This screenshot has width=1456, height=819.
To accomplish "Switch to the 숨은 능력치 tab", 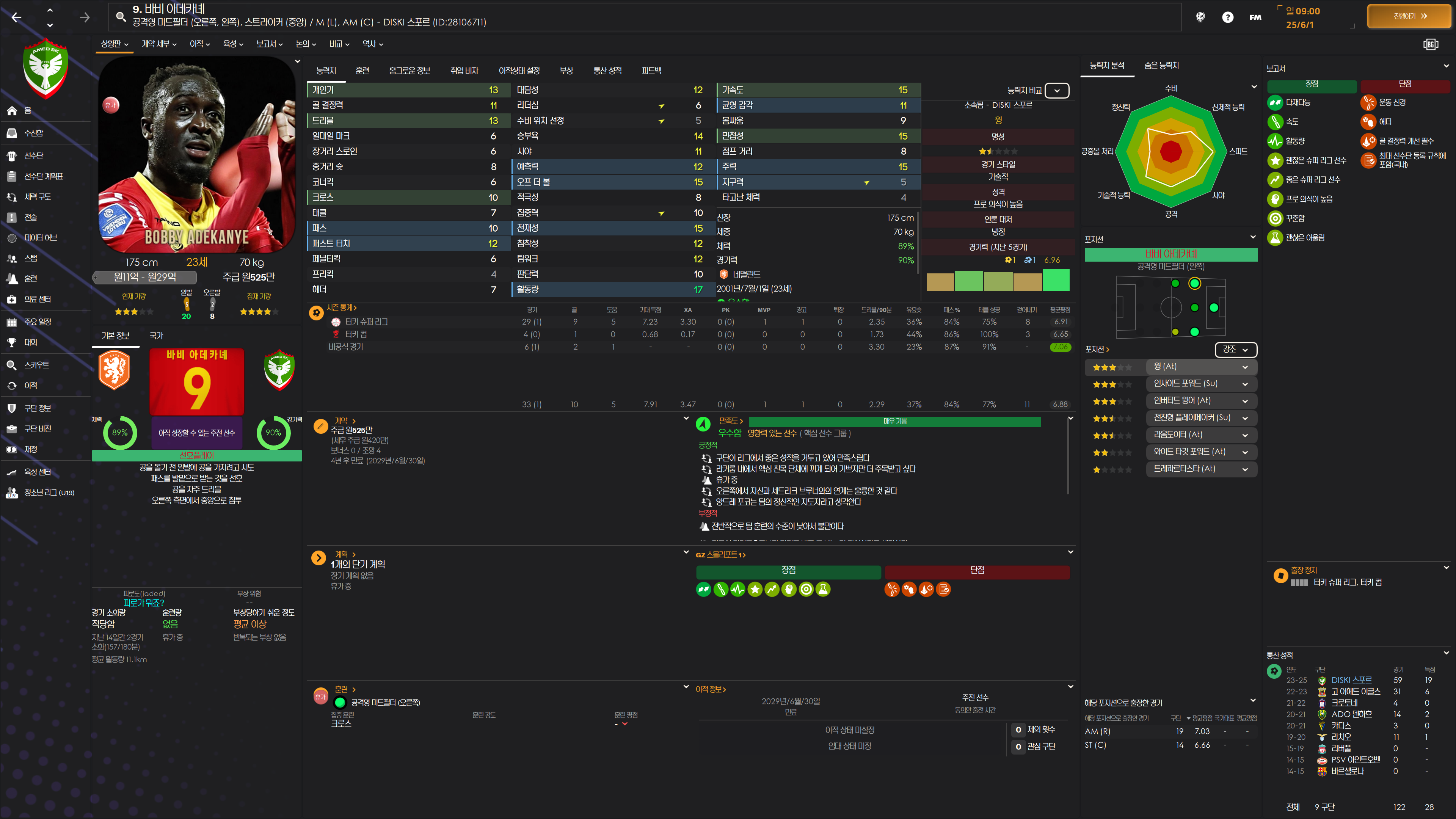I will 1161,66.
